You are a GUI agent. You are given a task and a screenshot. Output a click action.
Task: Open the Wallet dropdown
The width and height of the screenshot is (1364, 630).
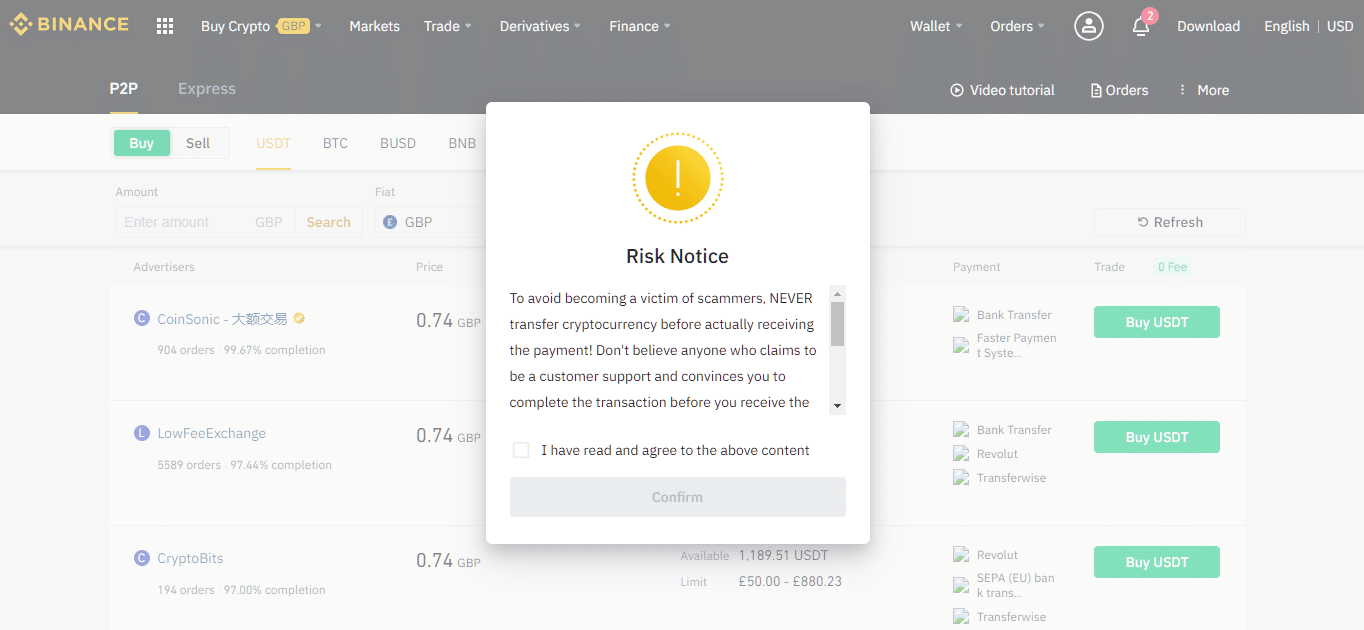click(x=936, y=26)
